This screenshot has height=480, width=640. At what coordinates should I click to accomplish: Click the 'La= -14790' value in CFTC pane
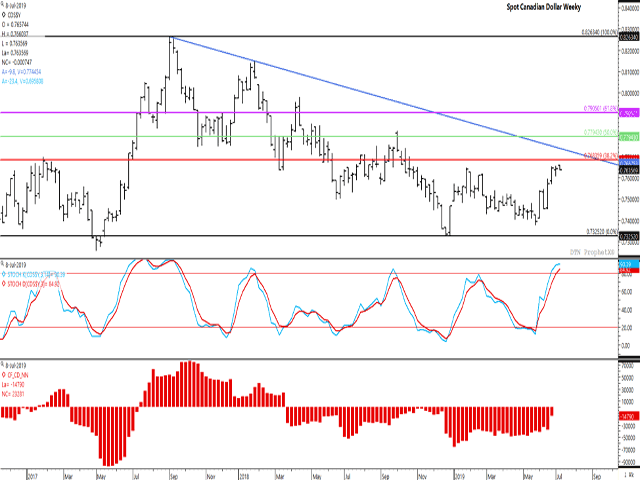coord(13,384)
